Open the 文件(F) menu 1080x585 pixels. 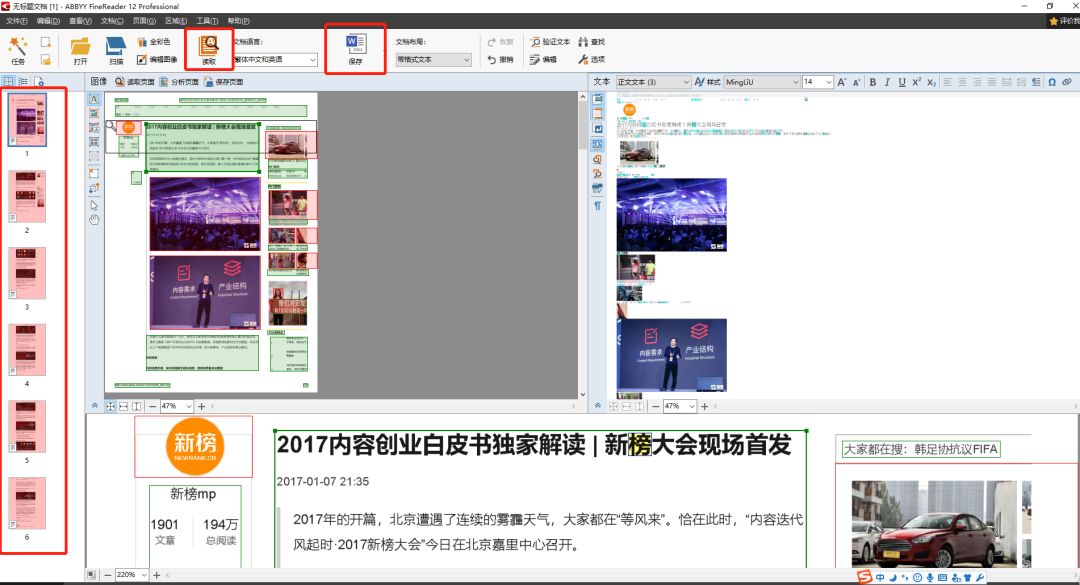[17, 21]
